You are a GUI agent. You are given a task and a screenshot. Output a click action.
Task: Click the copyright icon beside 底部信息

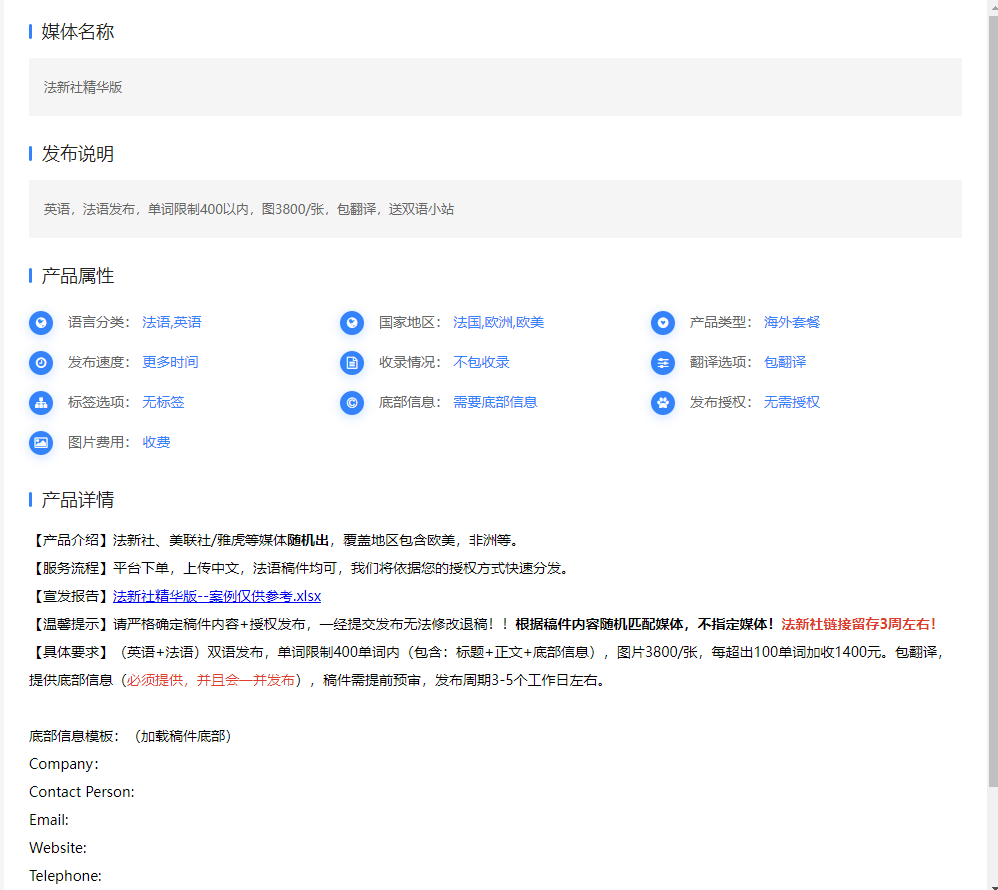[x=351, y=402]
